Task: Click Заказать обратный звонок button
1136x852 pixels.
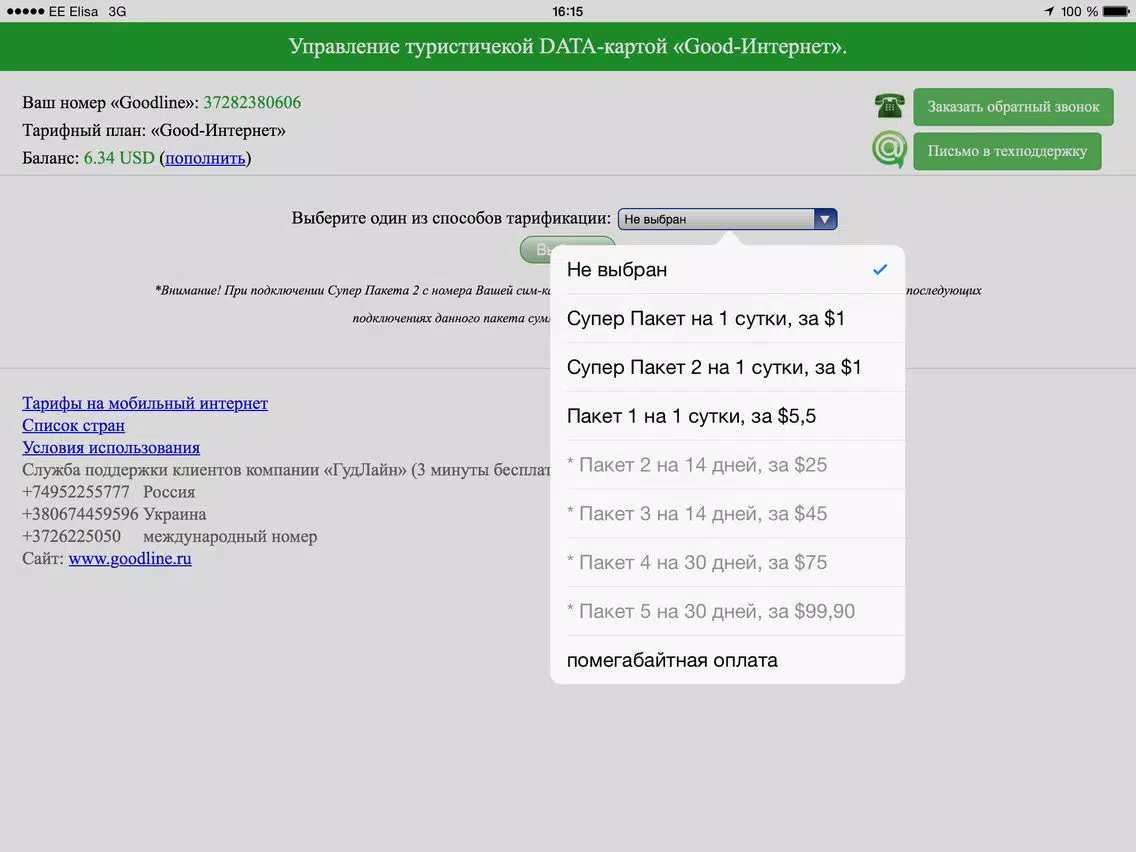Action: pyautogui.click(x=1013, y=106)
